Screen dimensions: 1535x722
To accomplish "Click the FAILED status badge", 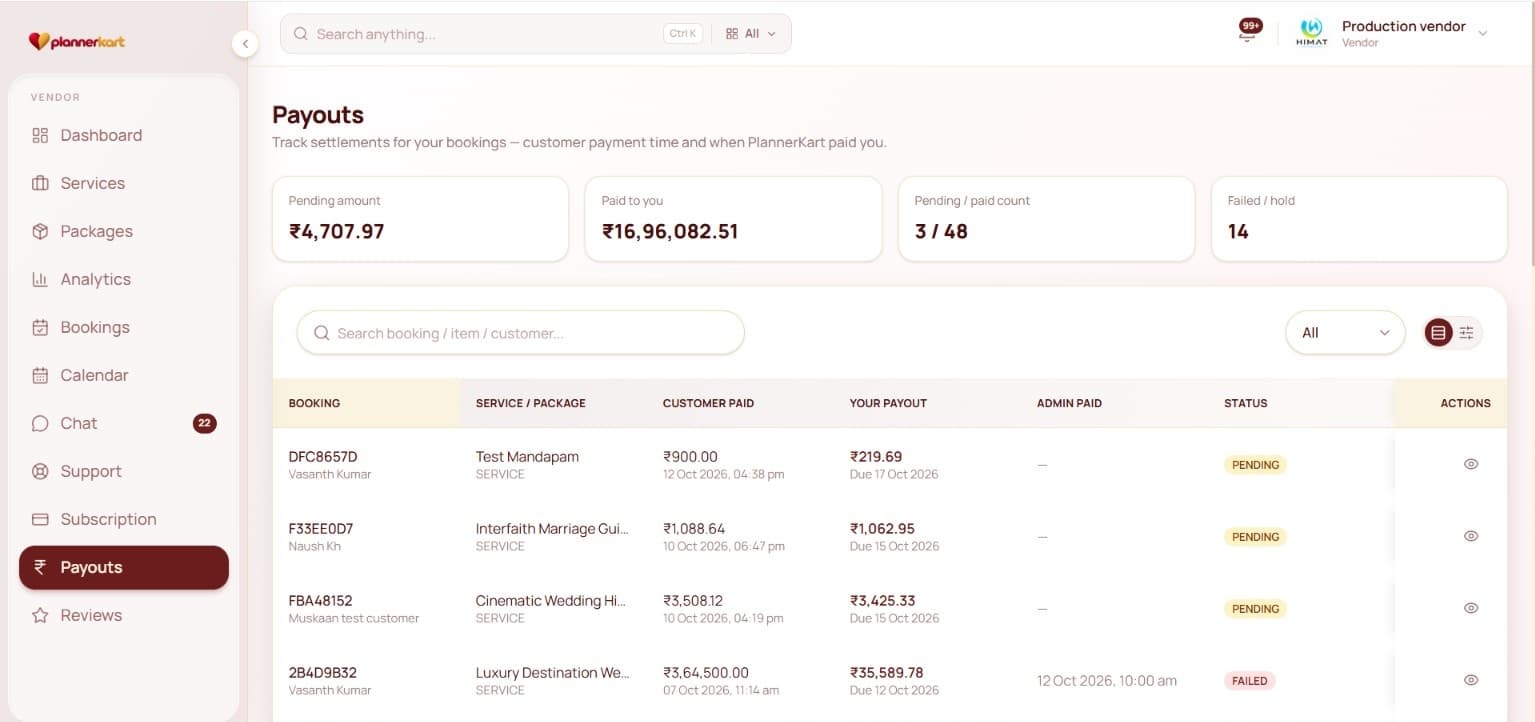I will coord(1249,681).
